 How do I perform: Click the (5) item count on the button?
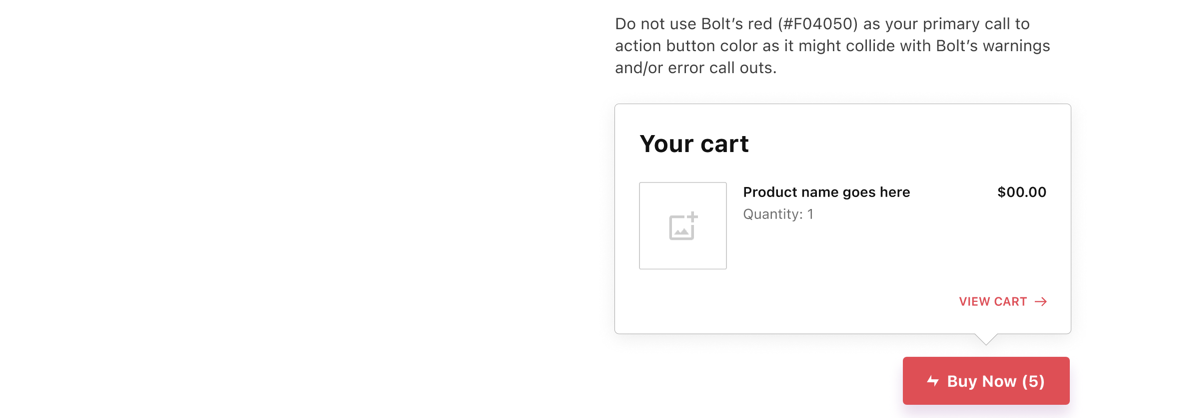point(1033,381)
